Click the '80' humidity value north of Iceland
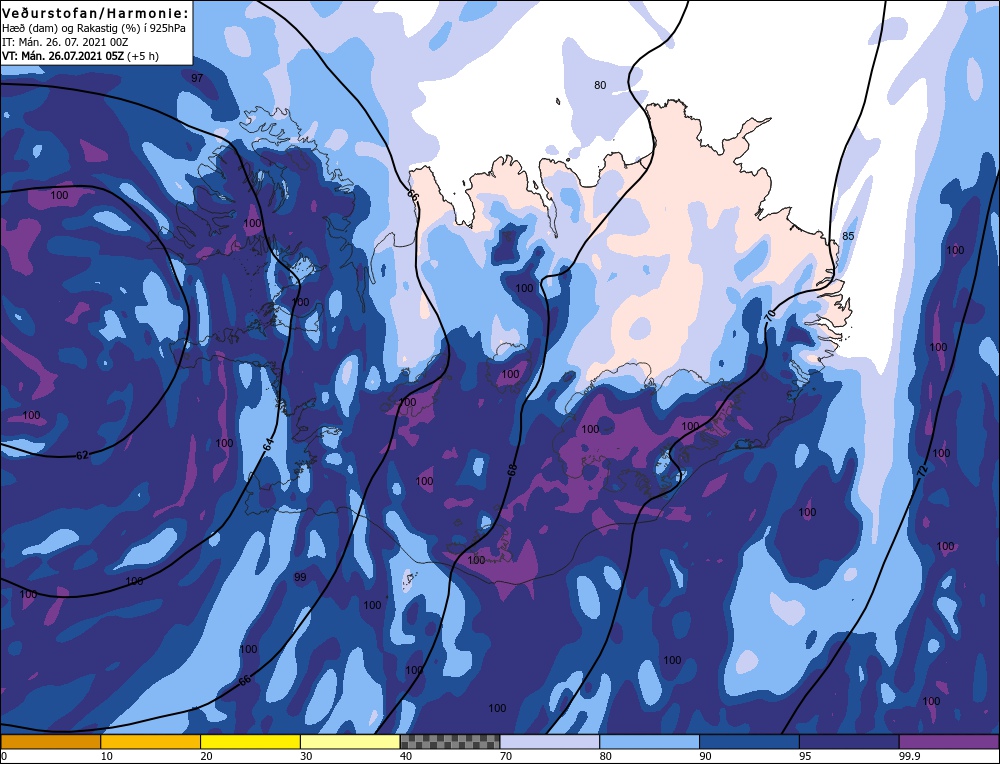1000x764 pixels. (600, 85)
